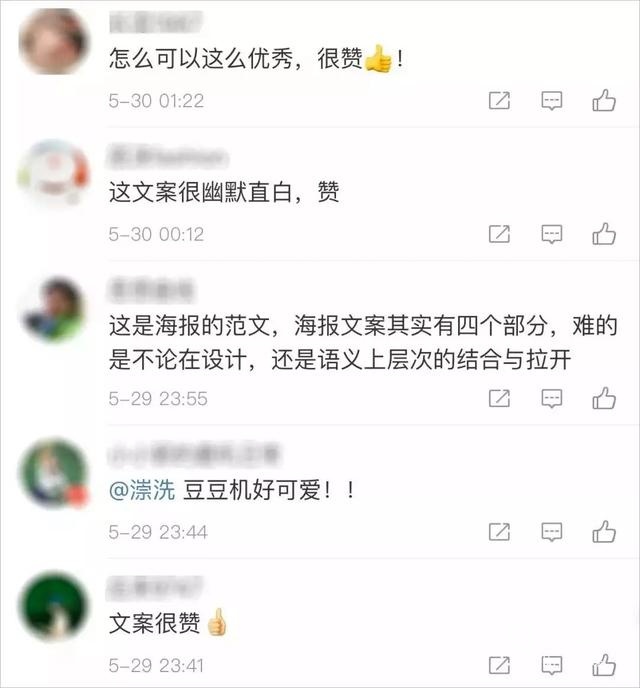Share the 5-30 00:12 comment
This screenshot has width=640, height=688.
(499, 234)
